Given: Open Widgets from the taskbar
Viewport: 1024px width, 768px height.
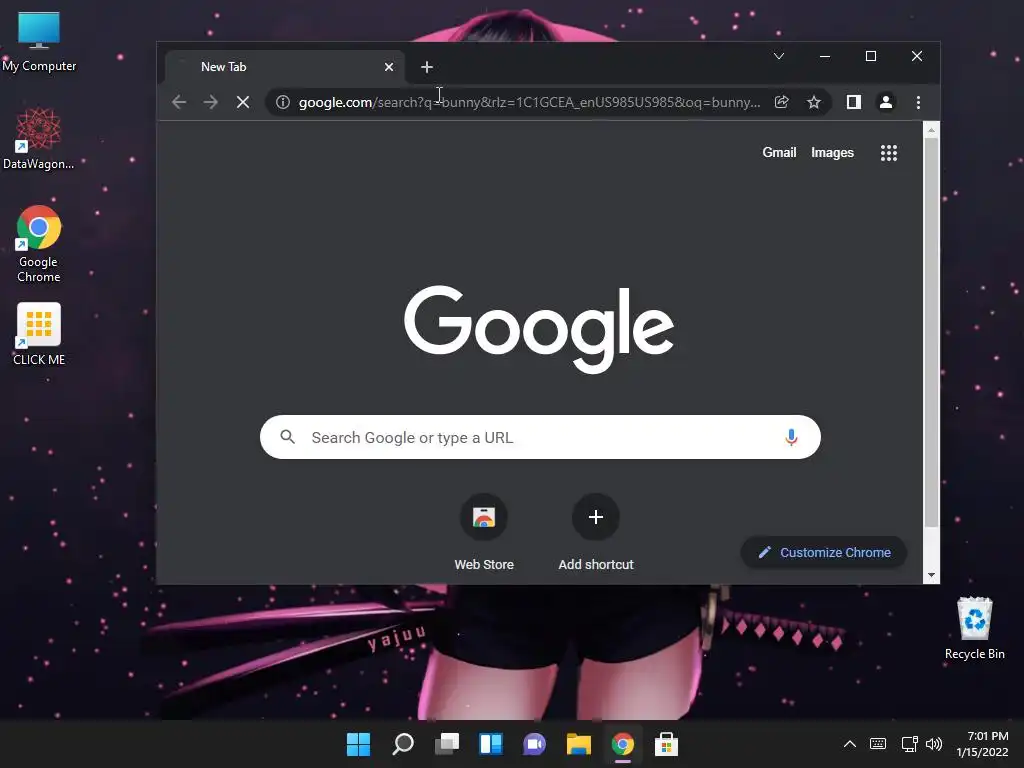Looking at the screenshot, I should pos(490,744).
